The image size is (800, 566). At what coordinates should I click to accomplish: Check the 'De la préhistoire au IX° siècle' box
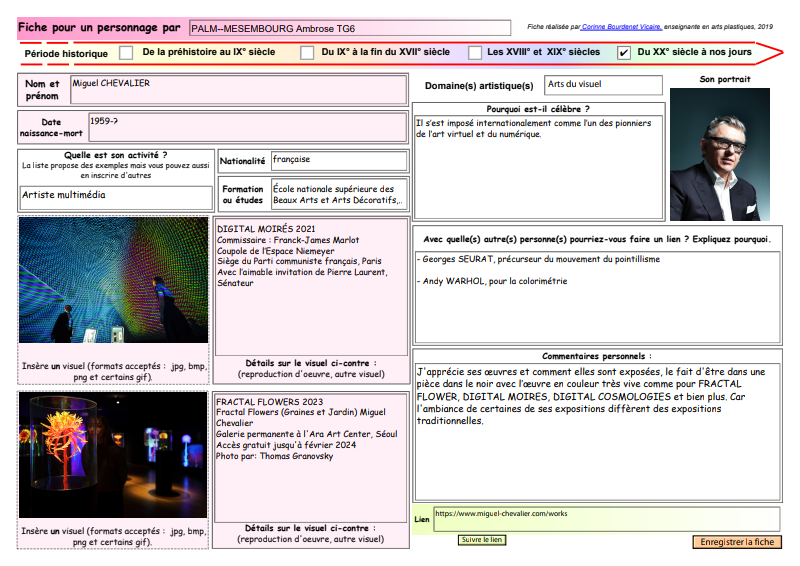coord(126,52)
